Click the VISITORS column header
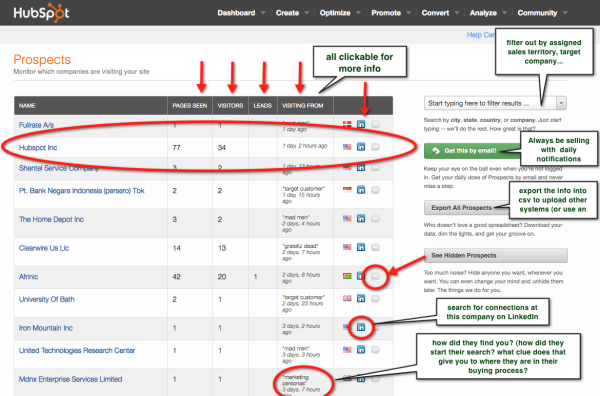This screenshot has width=600, height=396. coord(230,106)
